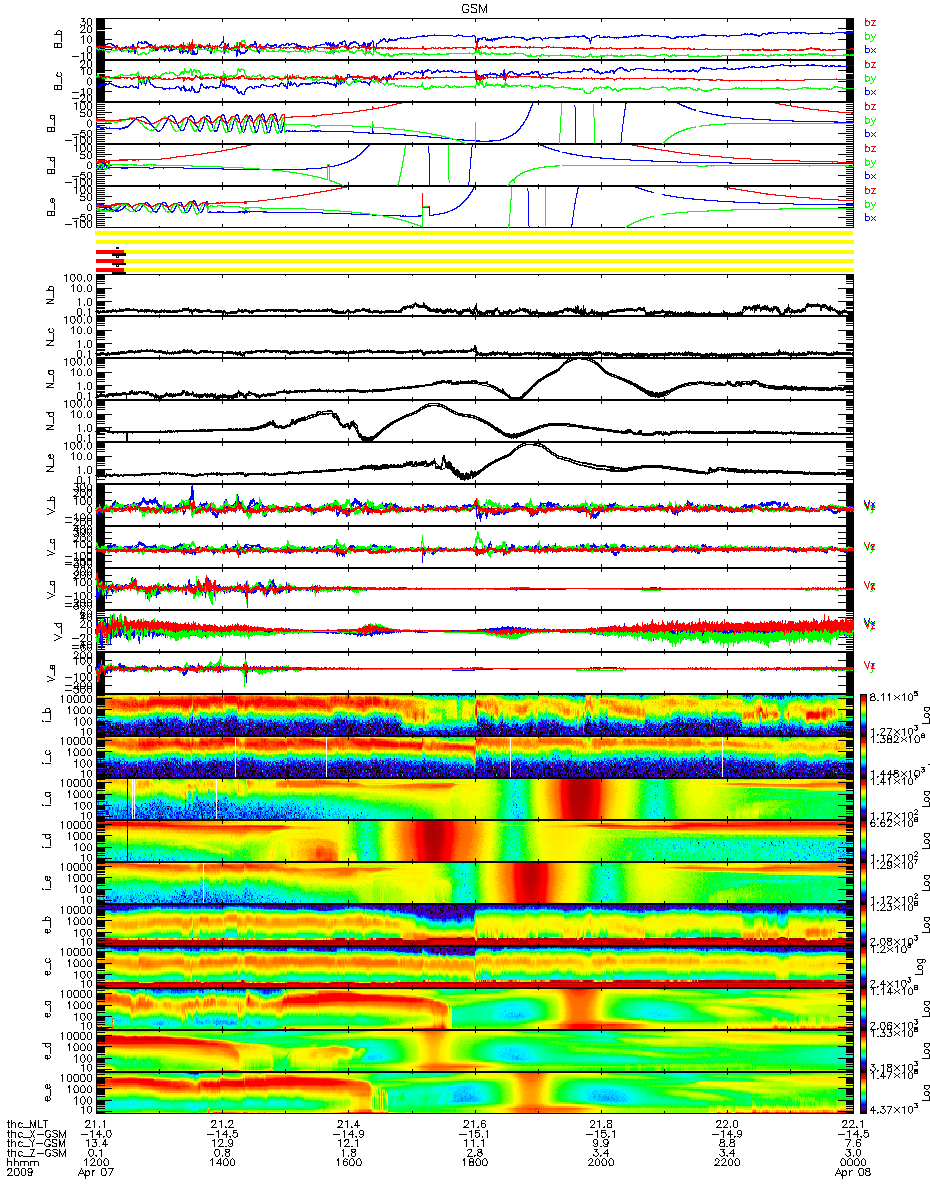Click the 2009 year label
Image resolution: width=930 pixels, height=1200 pixels.
(x=18, y=1174)
